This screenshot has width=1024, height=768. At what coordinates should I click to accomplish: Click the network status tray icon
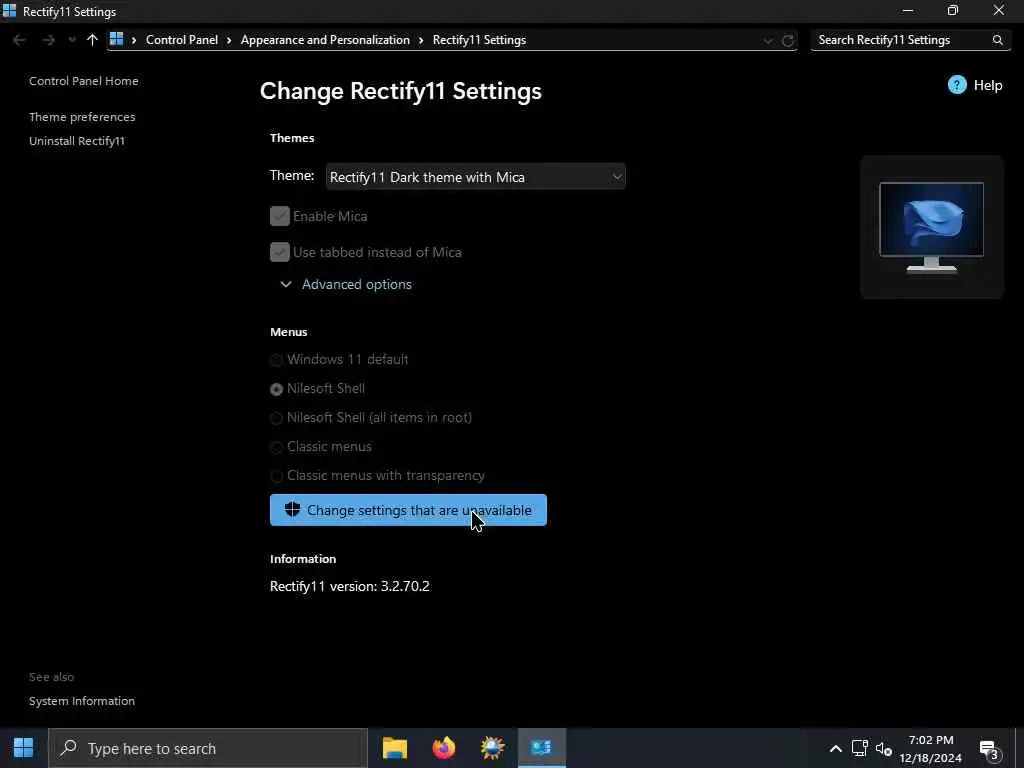(859, 748)
